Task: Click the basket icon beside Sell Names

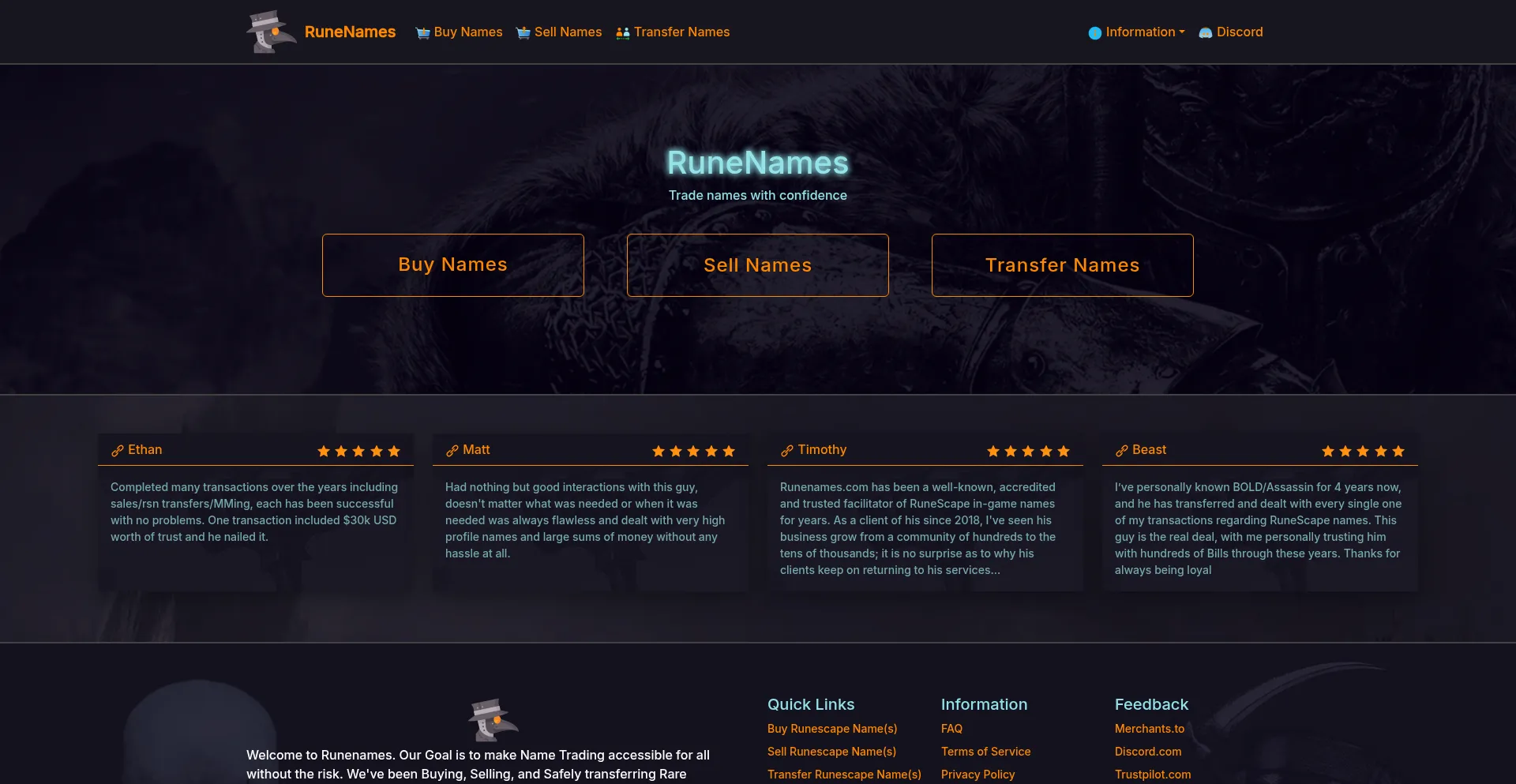Action: tap(523, 32)
